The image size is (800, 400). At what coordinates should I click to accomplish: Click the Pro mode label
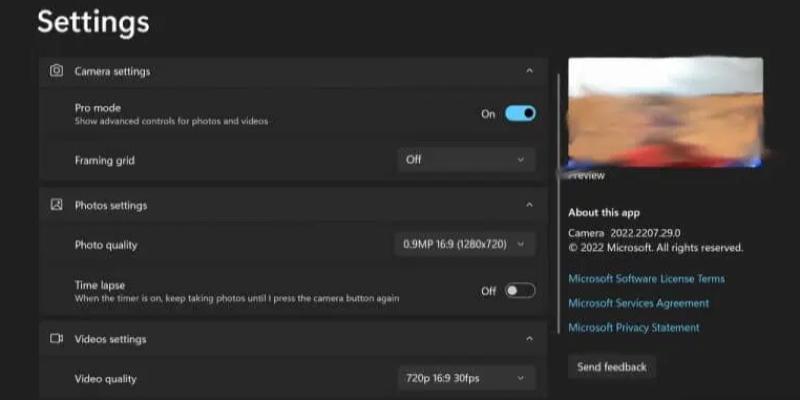(98, 108)
